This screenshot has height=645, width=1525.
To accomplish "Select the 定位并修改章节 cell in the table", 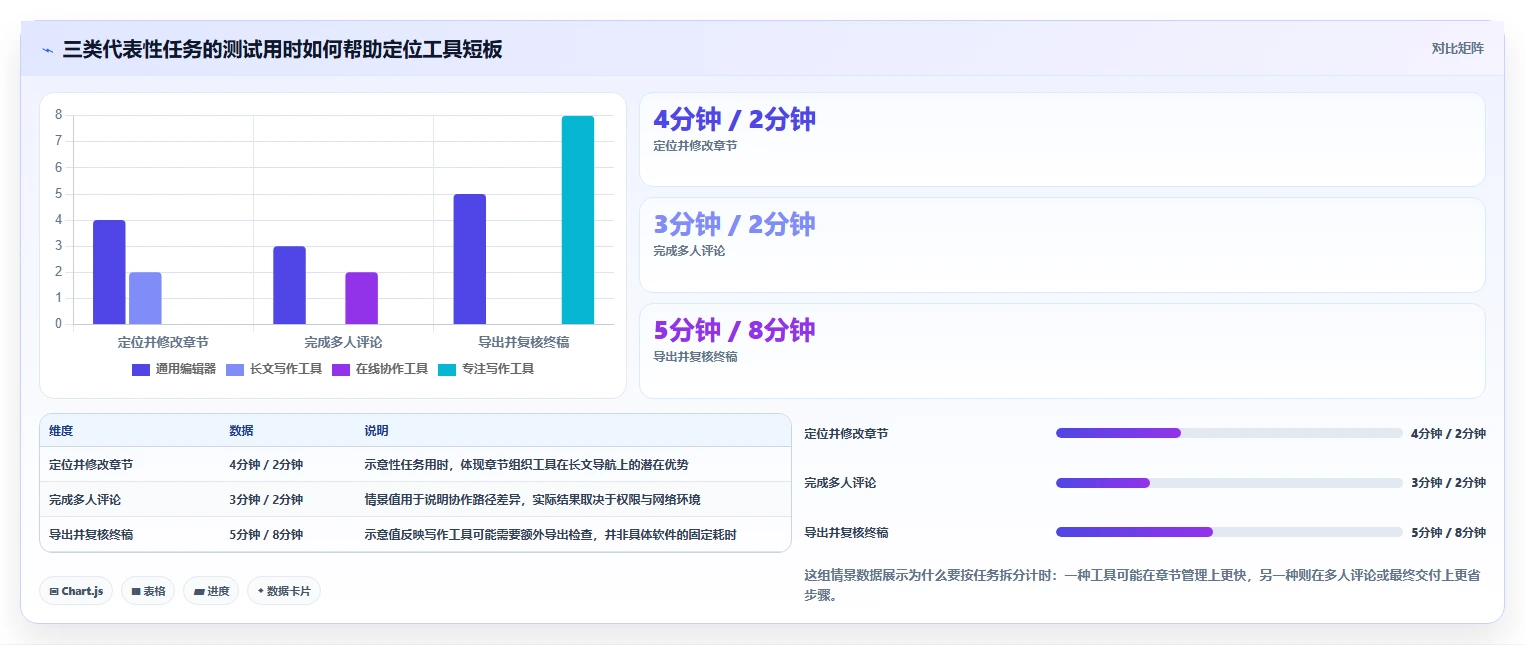I will point(91,464).
